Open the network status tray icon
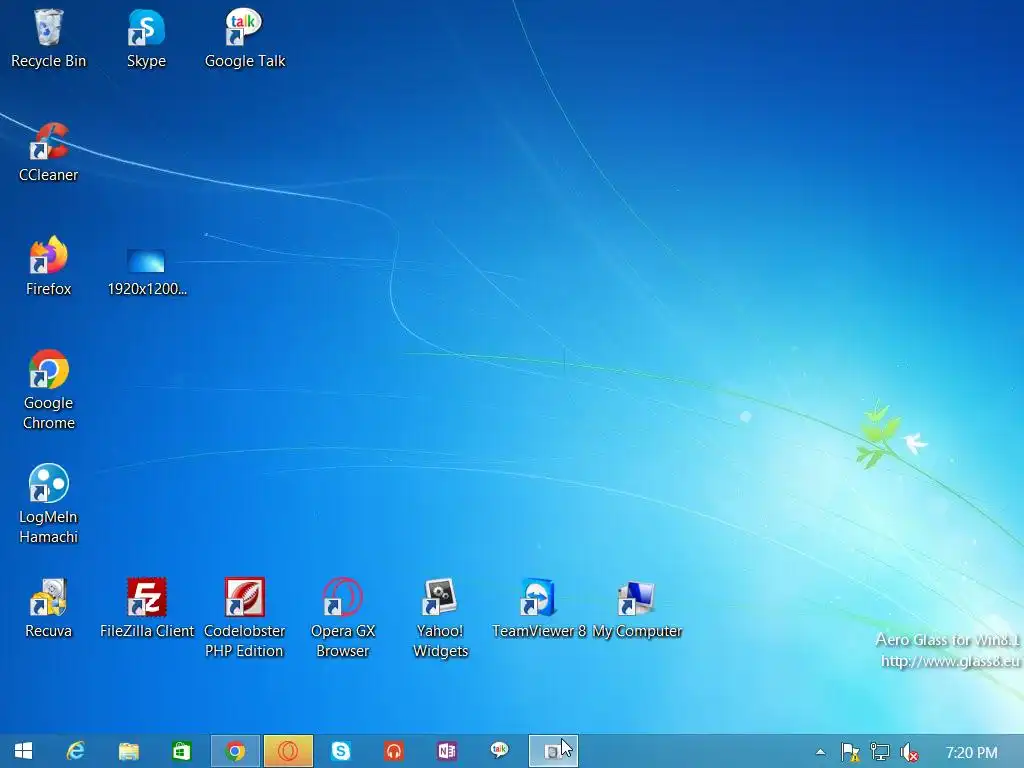Image resolution: width=1024 pixels, height=768 pixels. (880, 752)
